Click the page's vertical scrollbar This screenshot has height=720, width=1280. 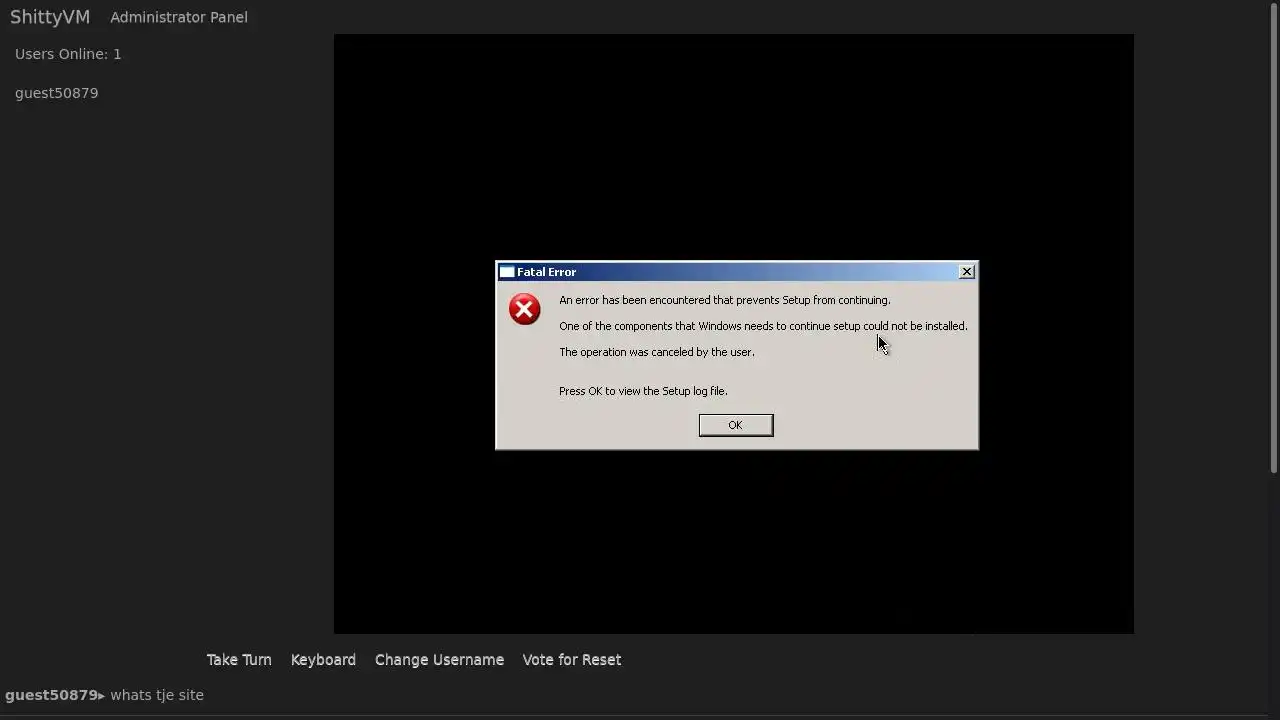pos(1274,237)
